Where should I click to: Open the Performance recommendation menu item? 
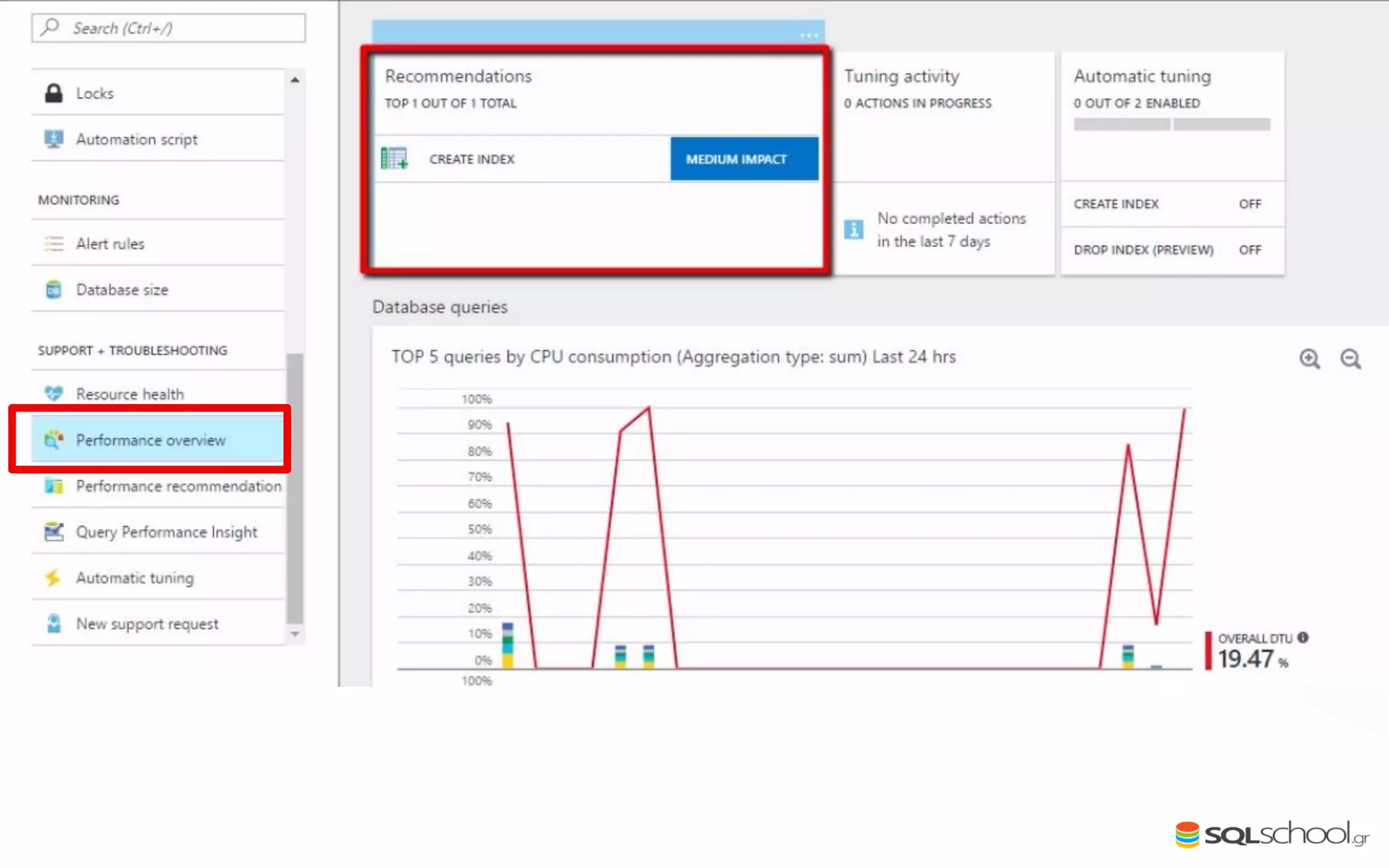click(x=178, y=486)
